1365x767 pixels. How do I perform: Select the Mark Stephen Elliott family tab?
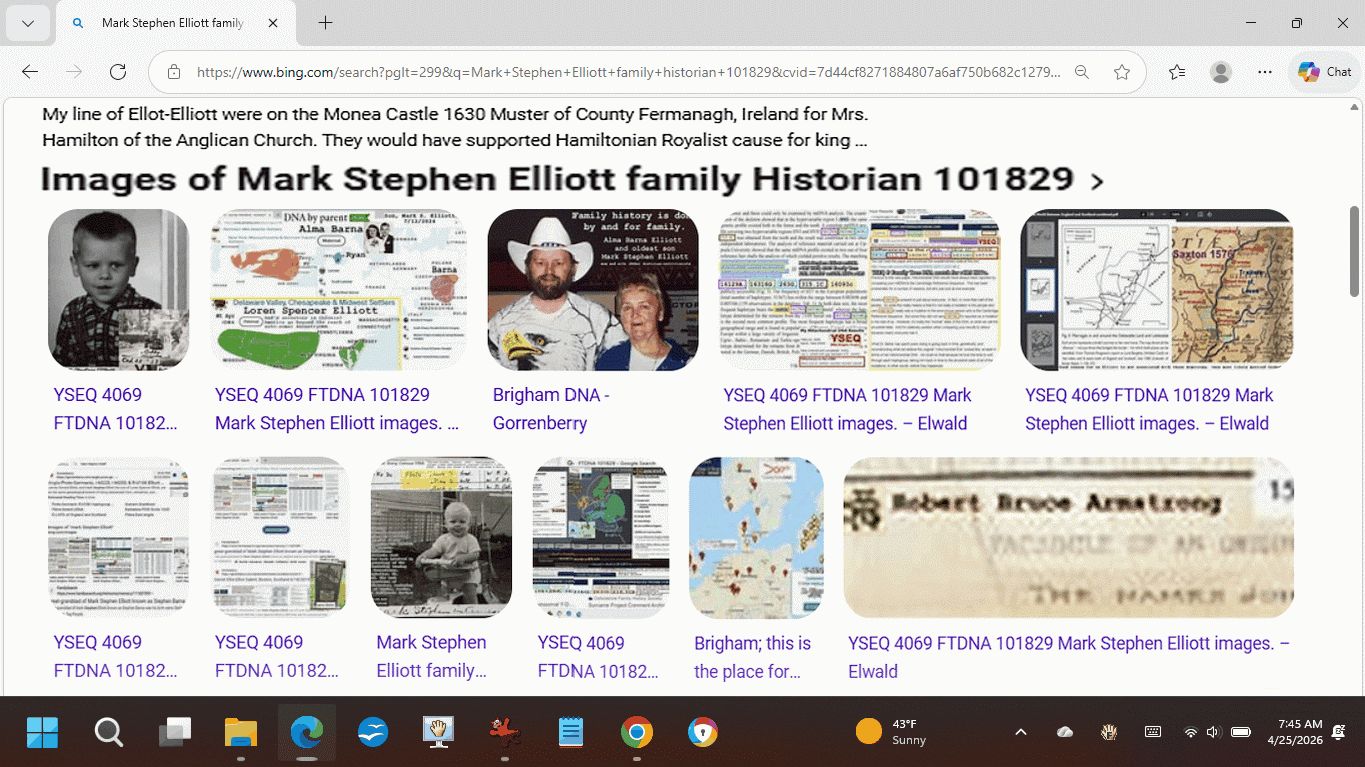(x=172, y=23)
